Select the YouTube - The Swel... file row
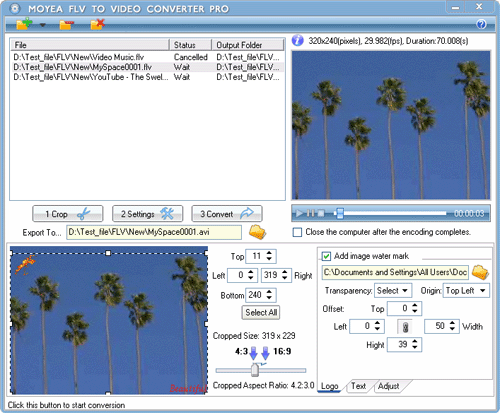 (147, 77)
